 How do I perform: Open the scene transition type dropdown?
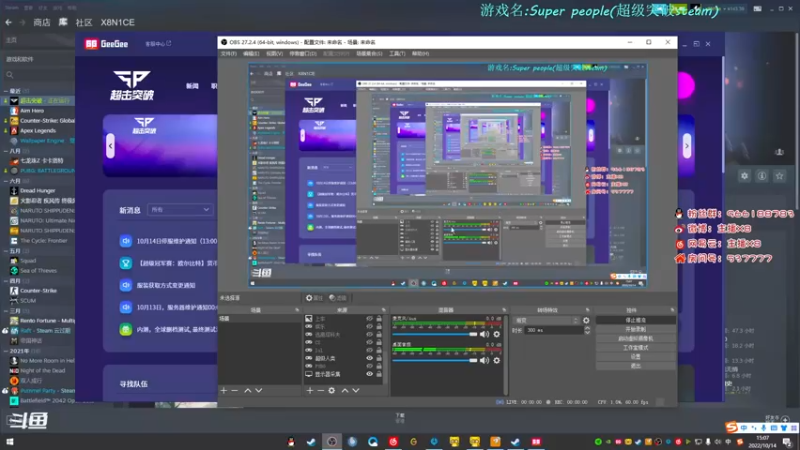point(547,320)
